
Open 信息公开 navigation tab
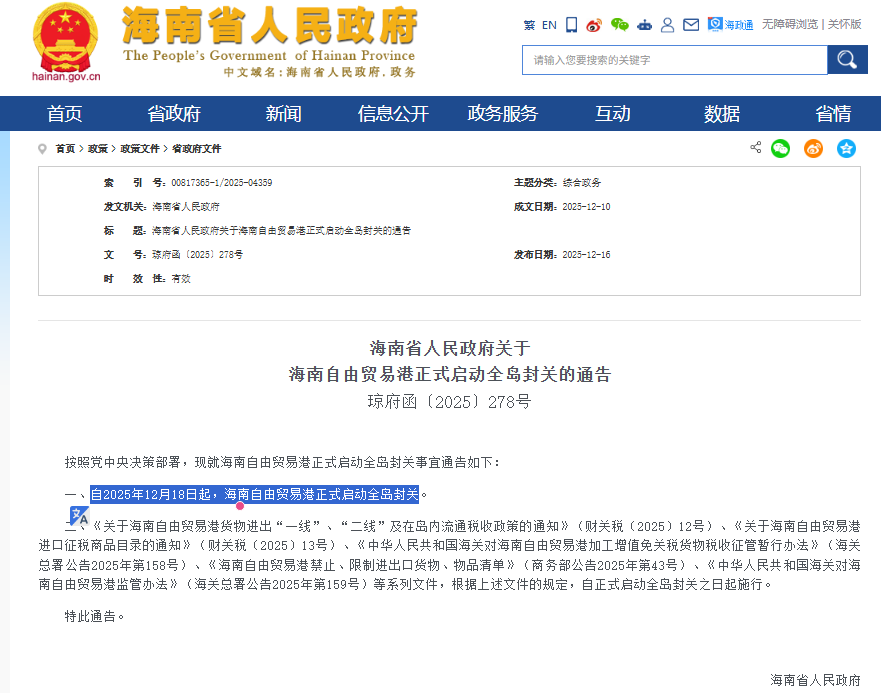click(393, 114)
